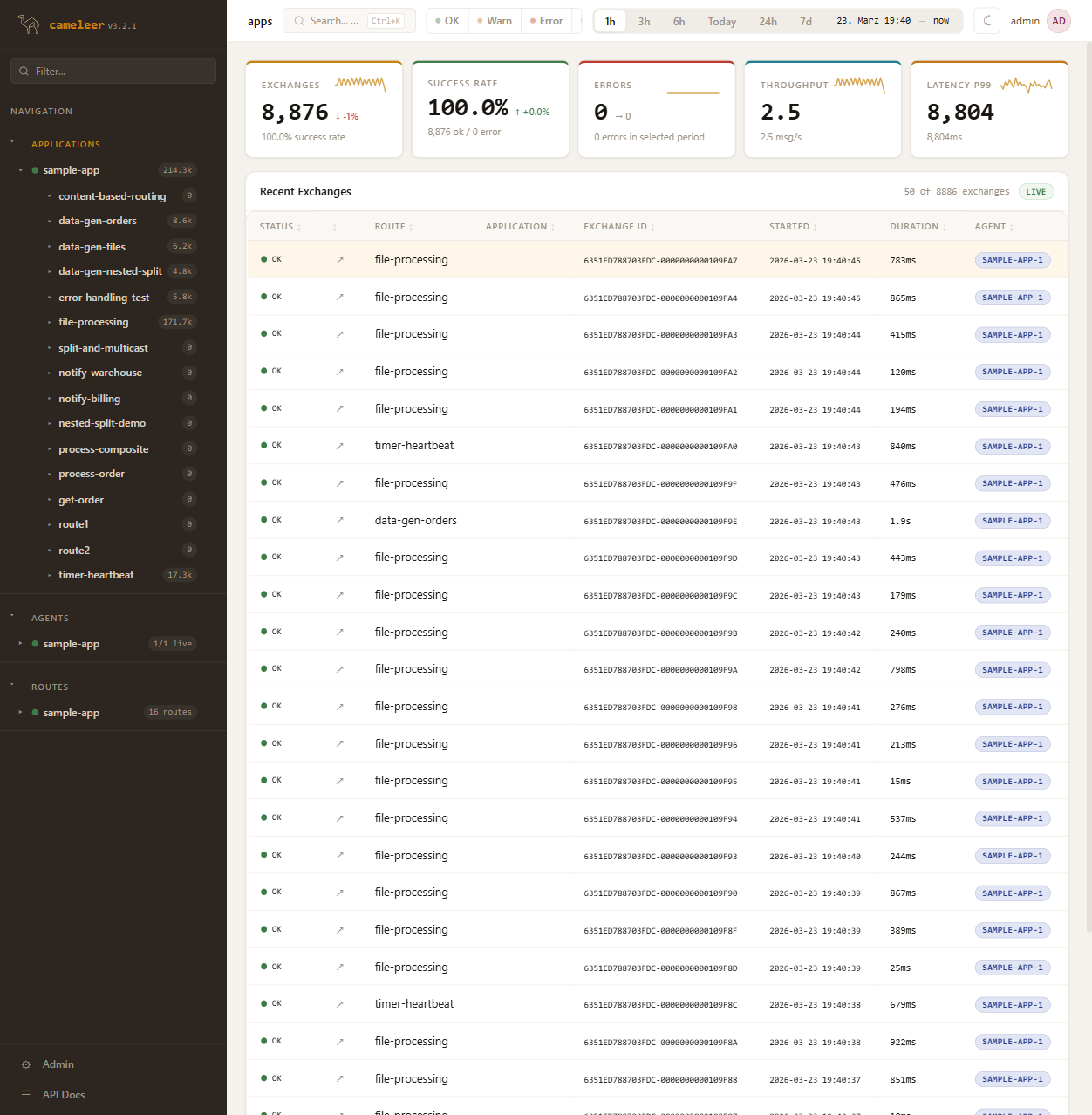1092x1115 pixels.
Task: Click the AD user avatar
Action: pyautogui.click(x=1058, y=21)
